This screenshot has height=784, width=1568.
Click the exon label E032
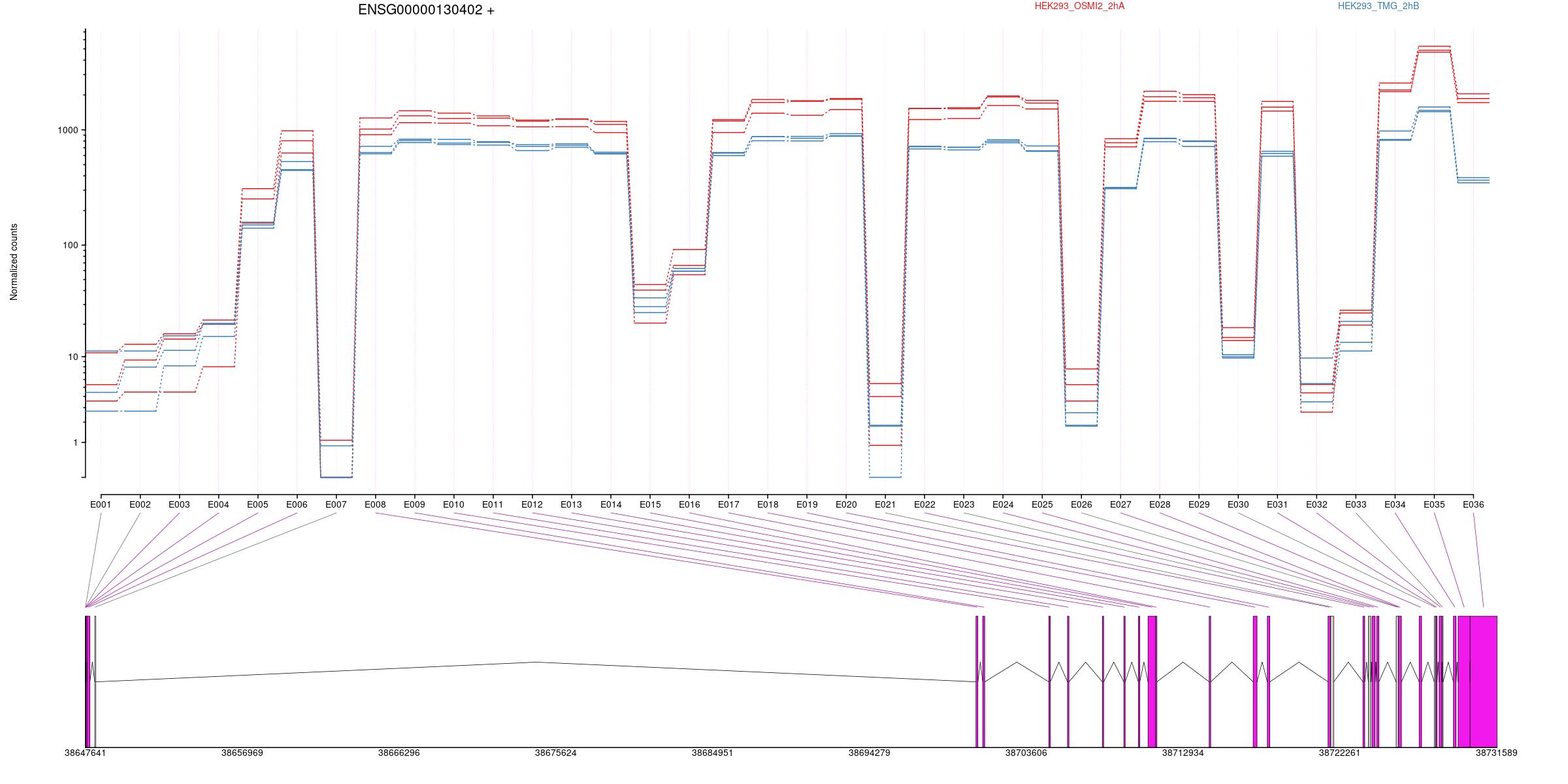1316,504
